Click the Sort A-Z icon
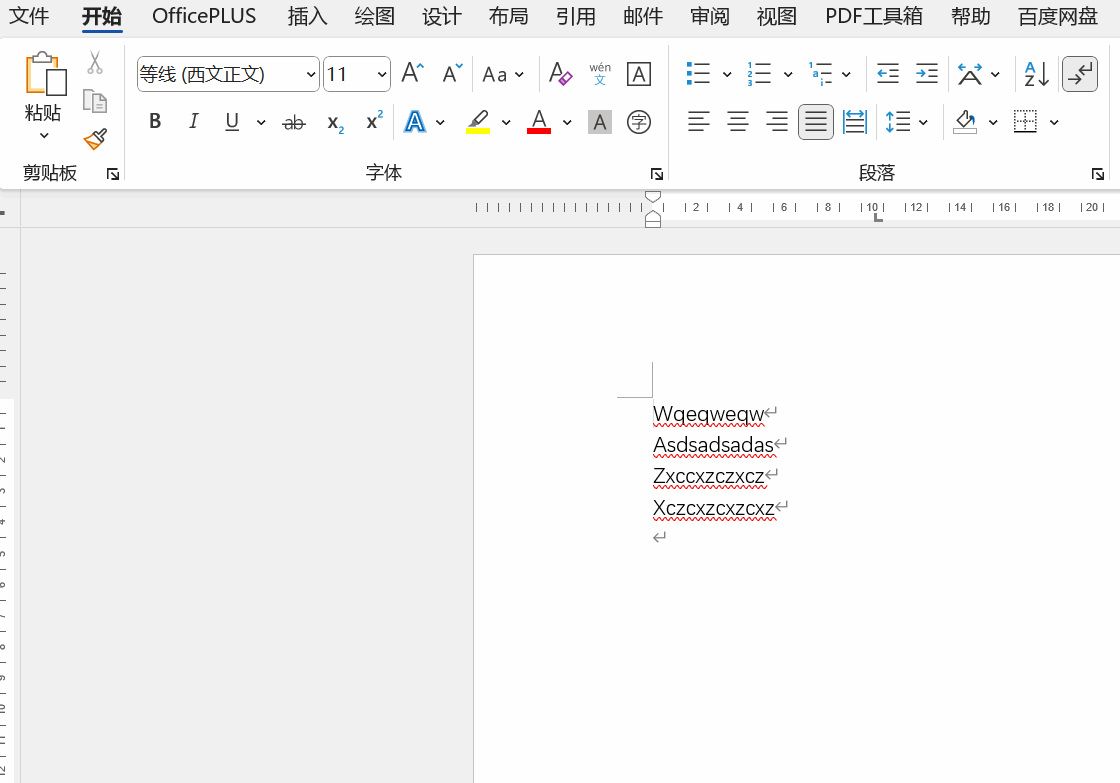The width and height of the screenshot is (1120, 783). click(1036, 74)
